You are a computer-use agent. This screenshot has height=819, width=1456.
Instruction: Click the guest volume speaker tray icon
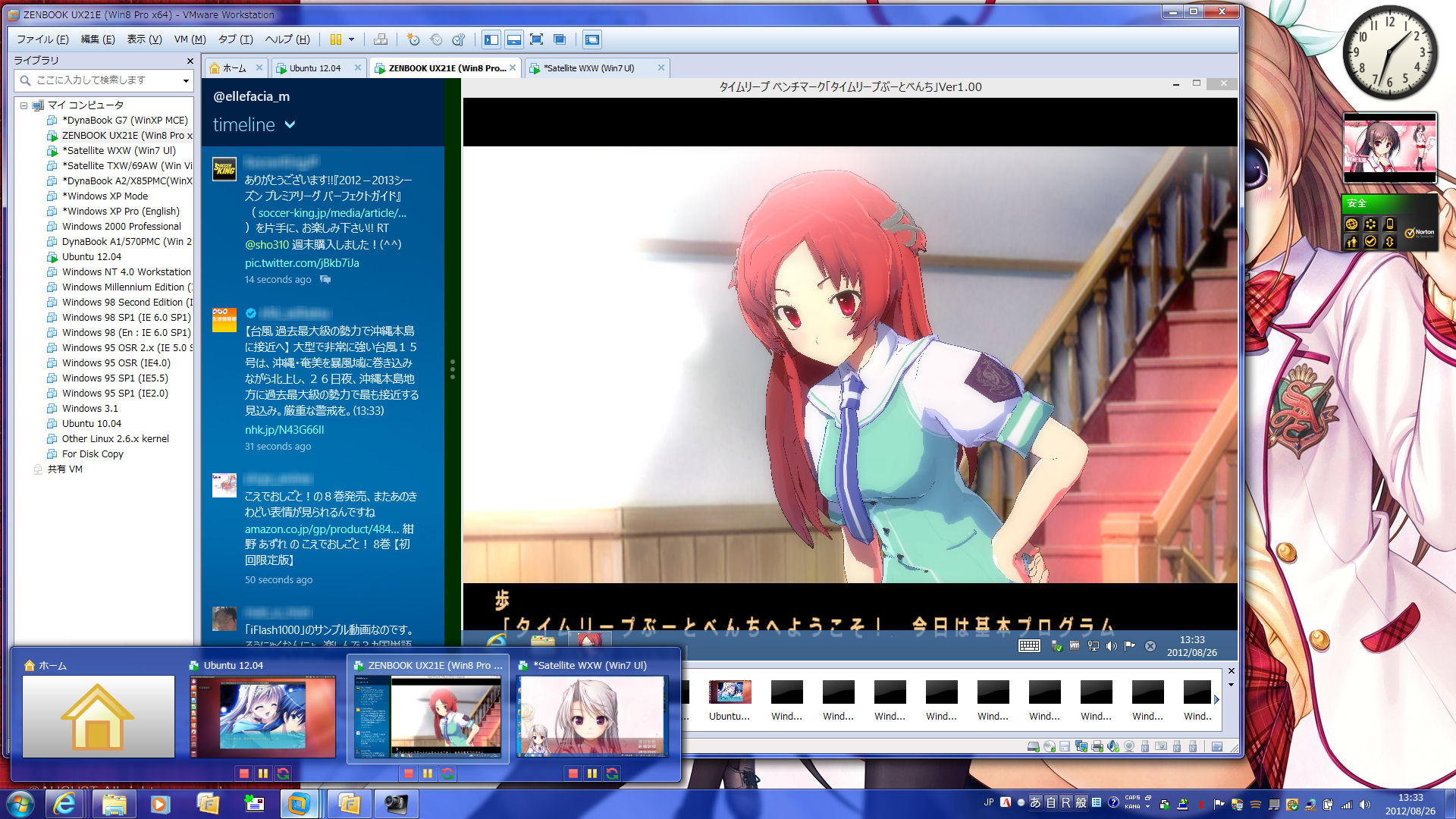[x=1111, y=646]
